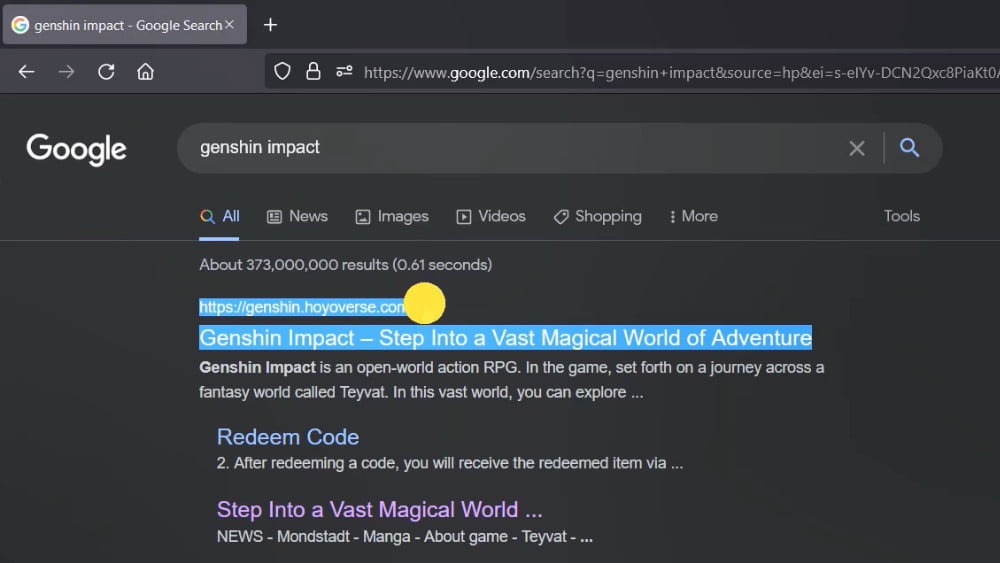Open Genshin Impact main result title
This screenshot has height=563, width=1000.
(x=505, y=338)
